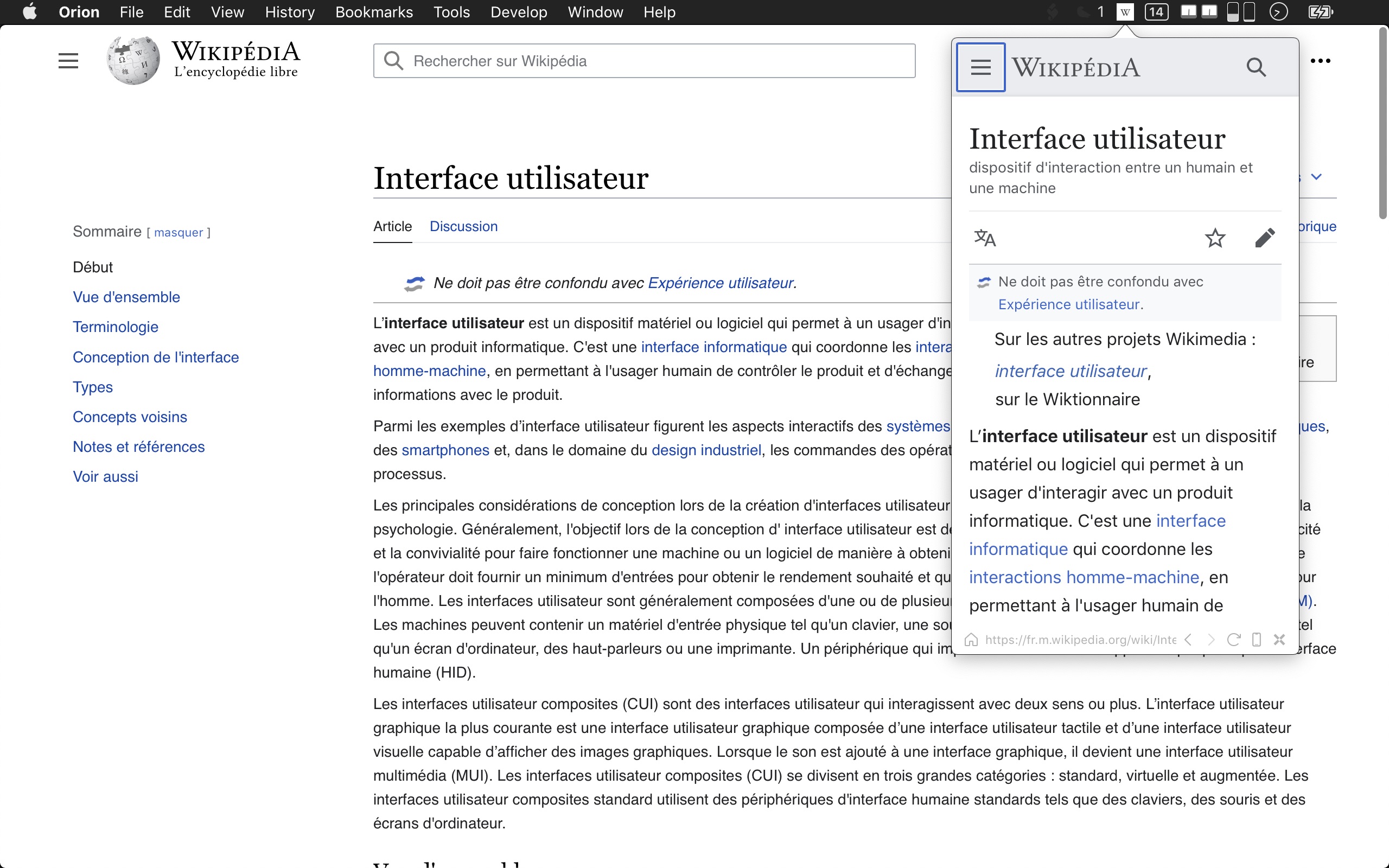Click the Rechercher sur Wikipédia search field
Viewport: 1389px width, 868px height.
click(x=644, y=61)
